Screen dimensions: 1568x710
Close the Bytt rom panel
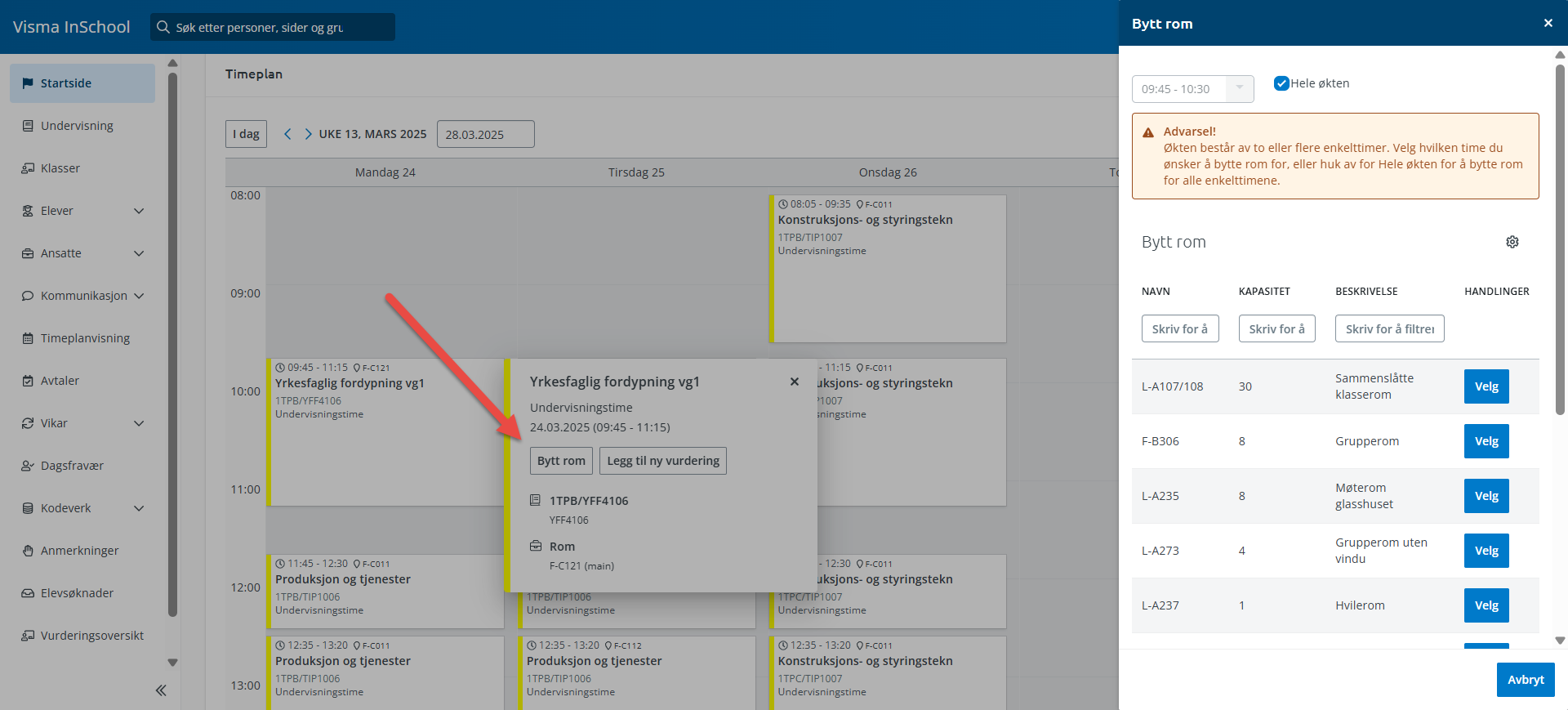pyautogui.click(x=1548, y=23)
